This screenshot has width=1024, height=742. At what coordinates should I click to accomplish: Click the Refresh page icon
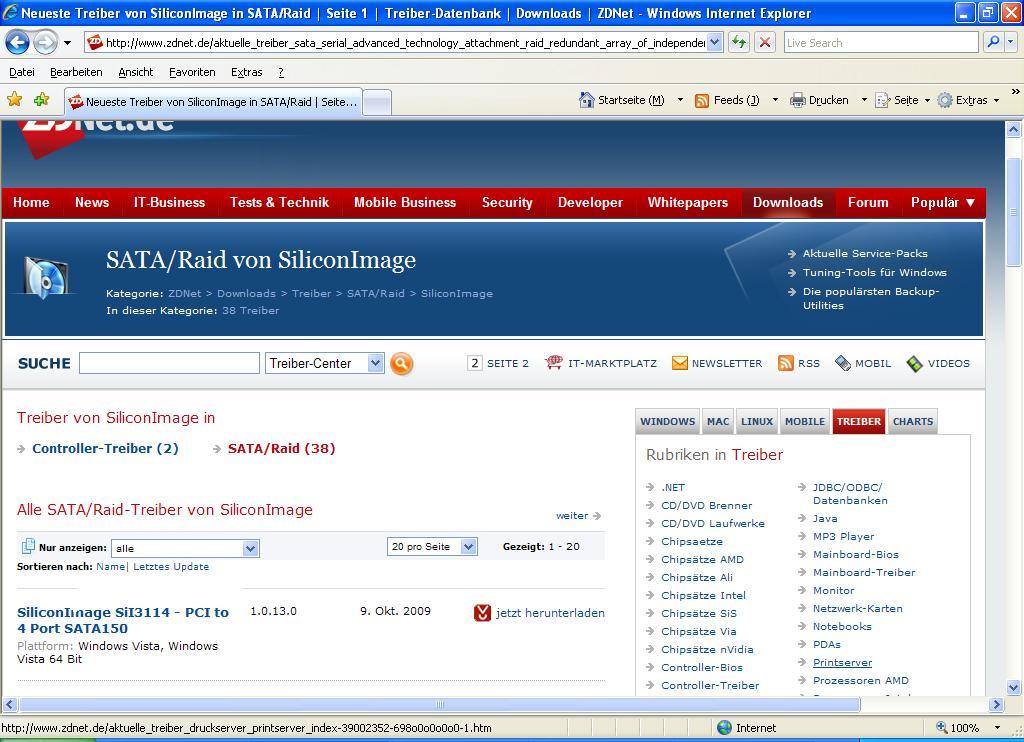[739, 43]
